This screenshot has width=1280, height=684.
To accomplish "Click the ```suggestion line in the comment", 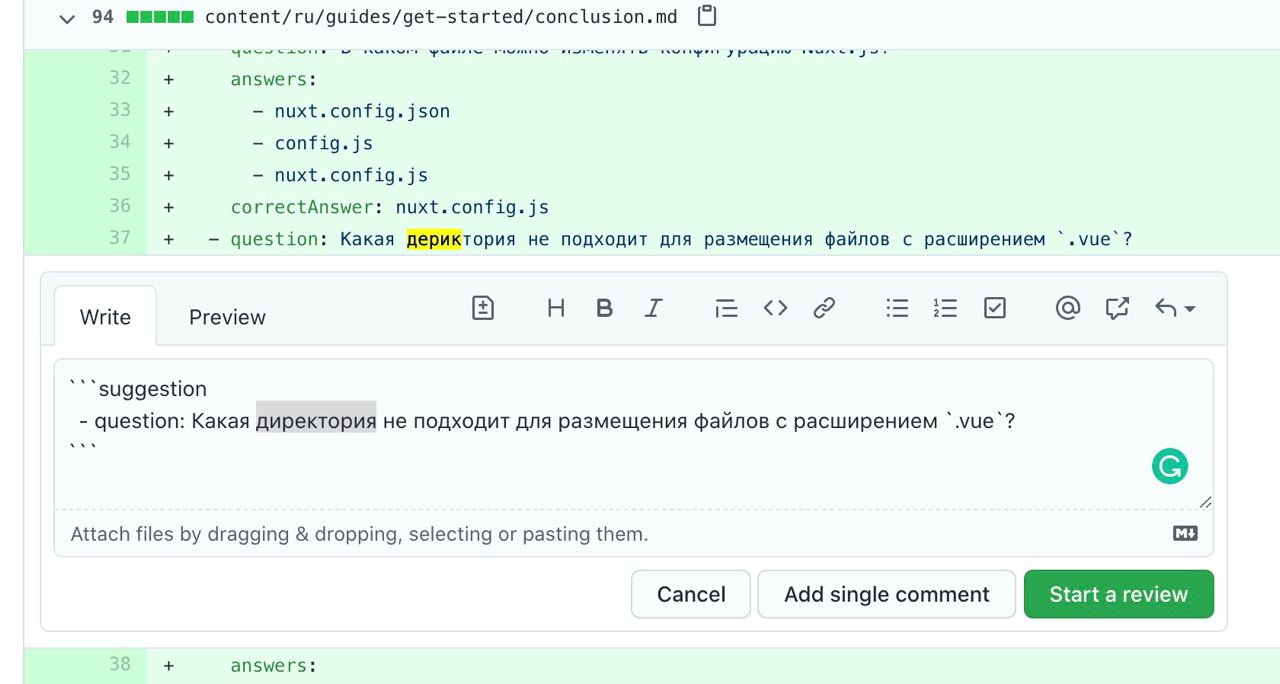I will pos(138,388).
